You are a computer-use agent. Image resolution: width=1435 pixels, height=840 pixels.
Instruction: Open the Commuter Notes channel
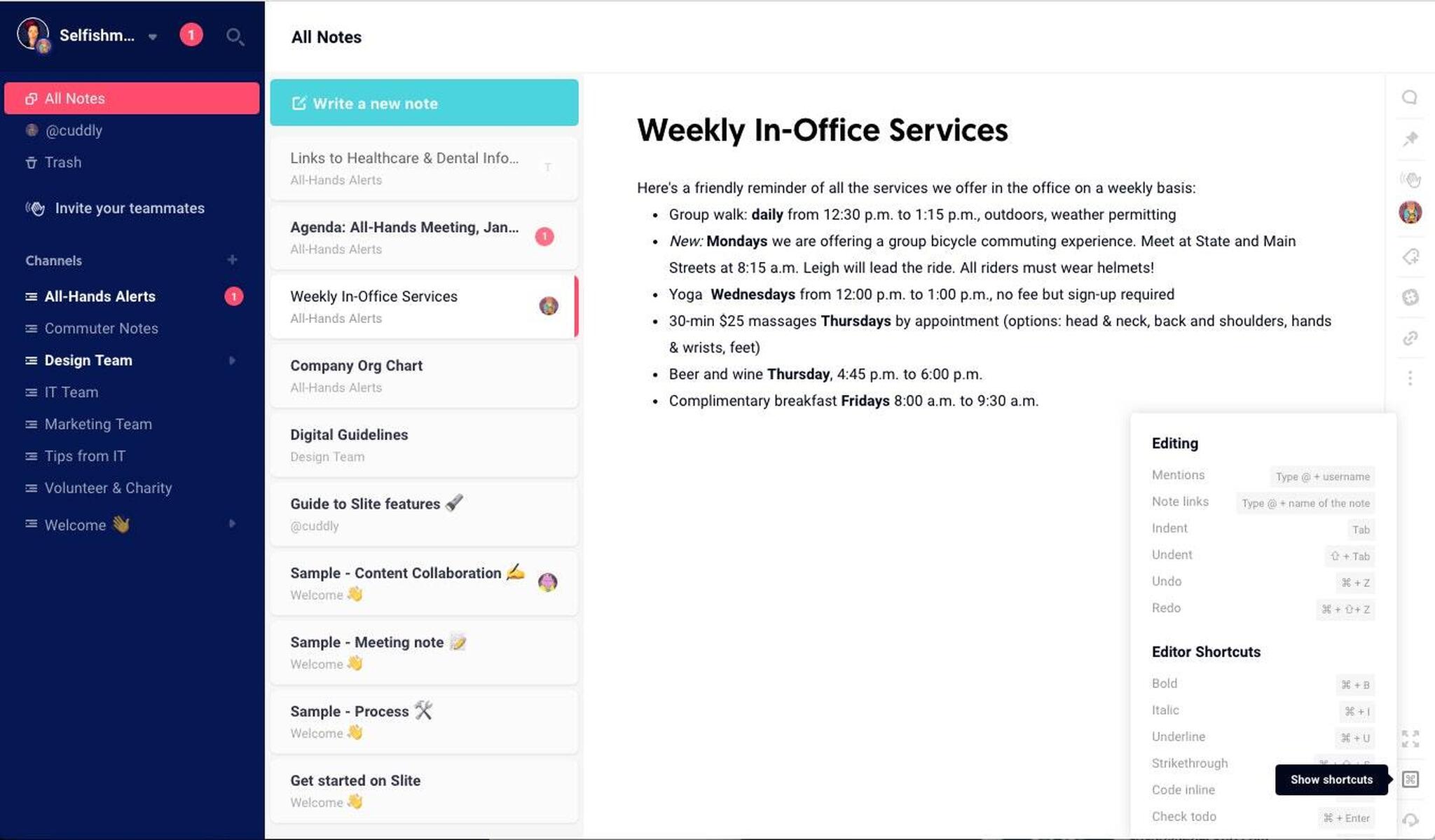click(101, 328)
